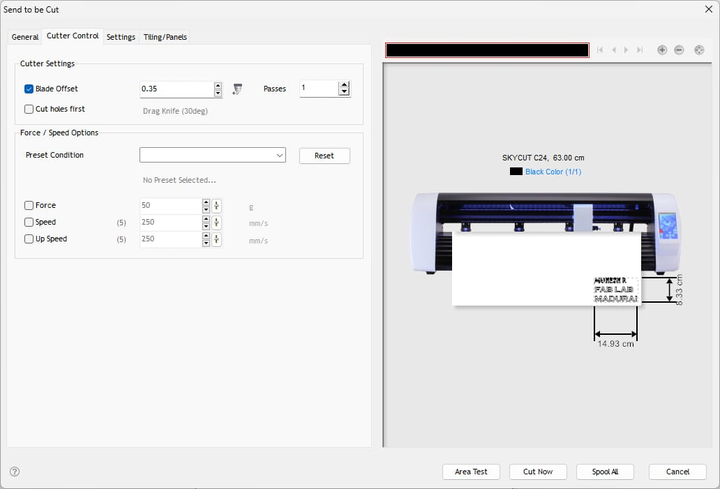Click the Up Speed adjust slider icon

(216, 239)
